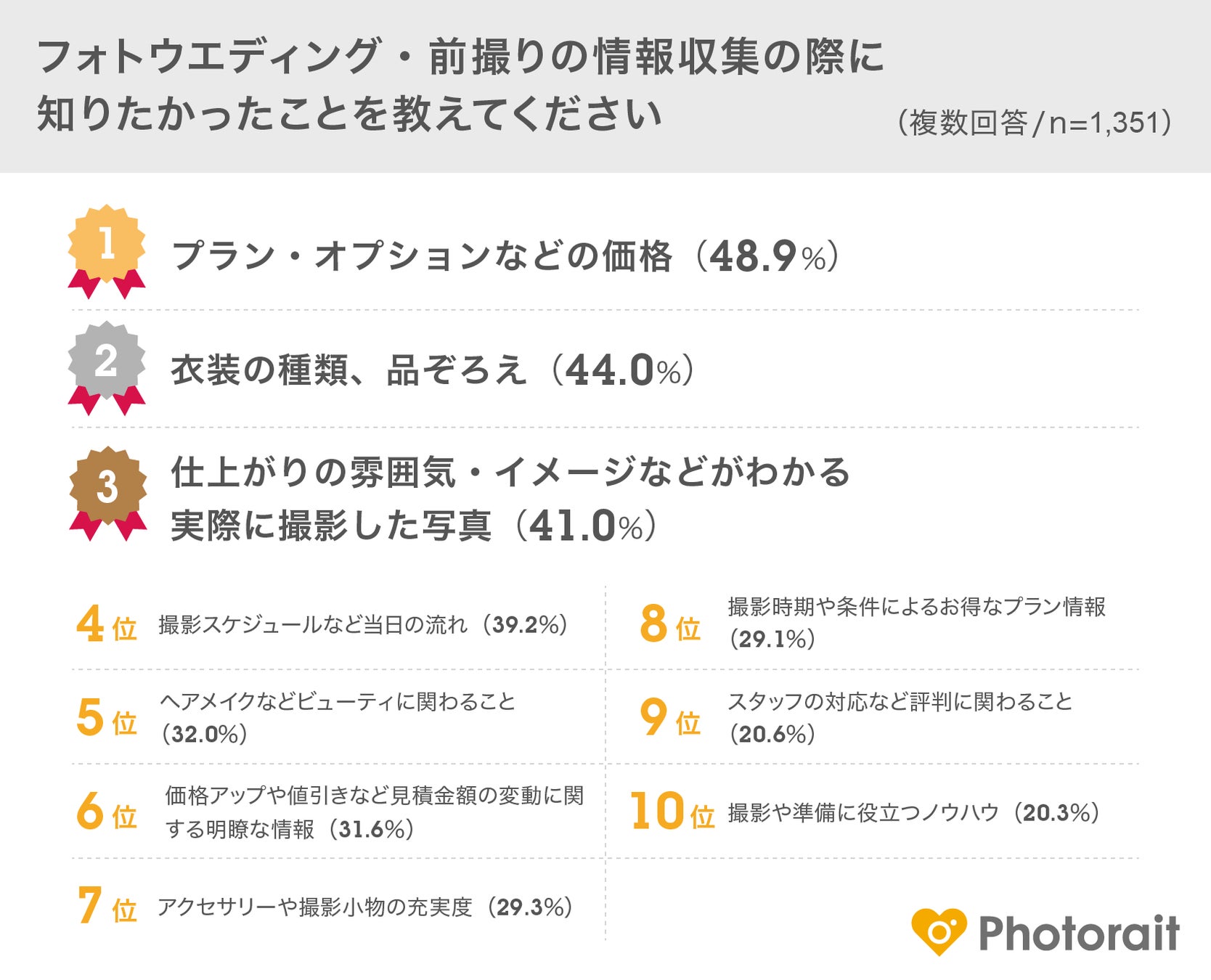Select the orange 5位 rank number
The image size is (1211, 980).
pyautogui.click(x=106, y=718)
